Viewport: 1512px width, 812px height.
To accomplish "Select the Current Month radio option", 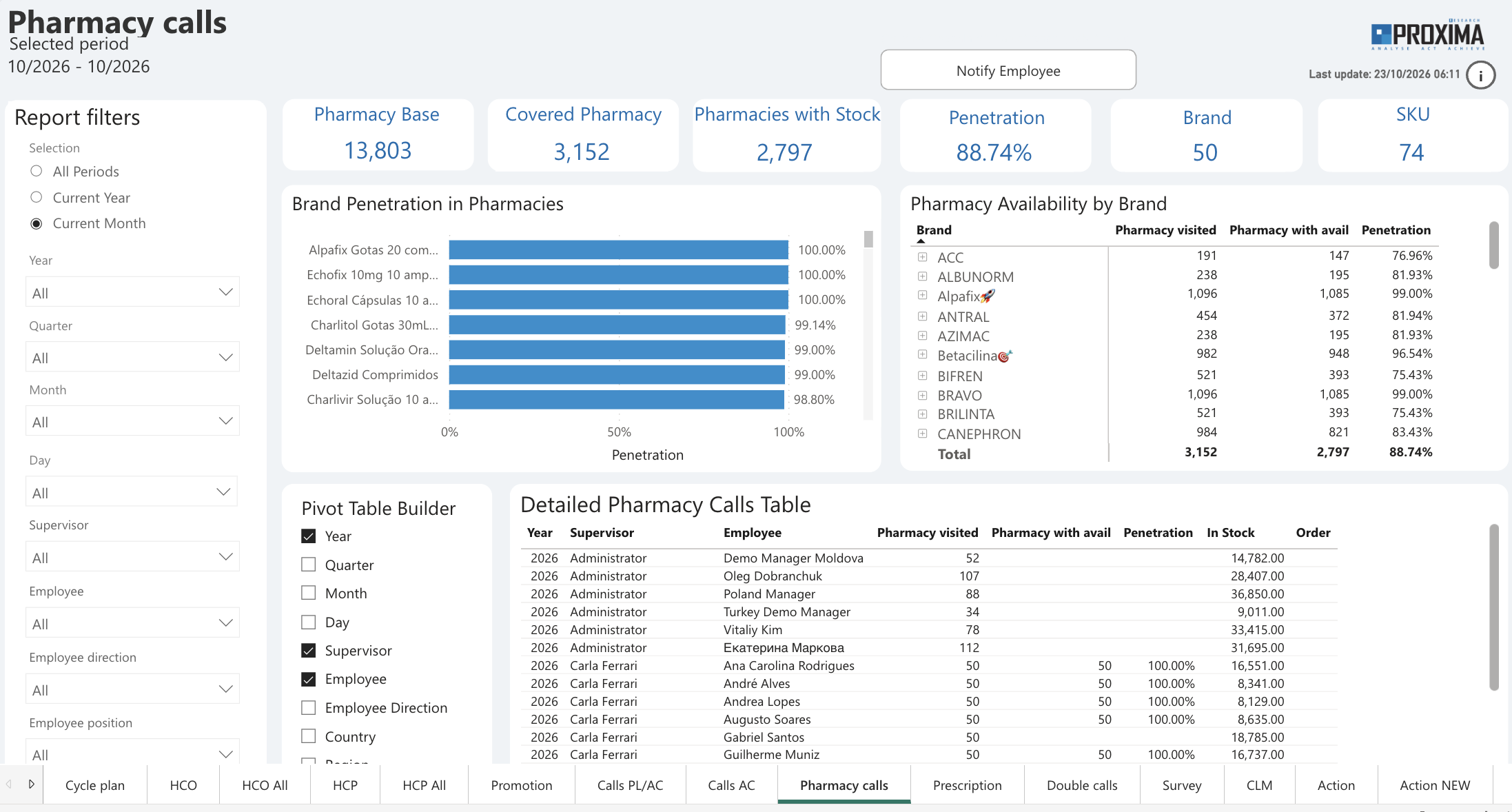I will (x=37, y=223).
